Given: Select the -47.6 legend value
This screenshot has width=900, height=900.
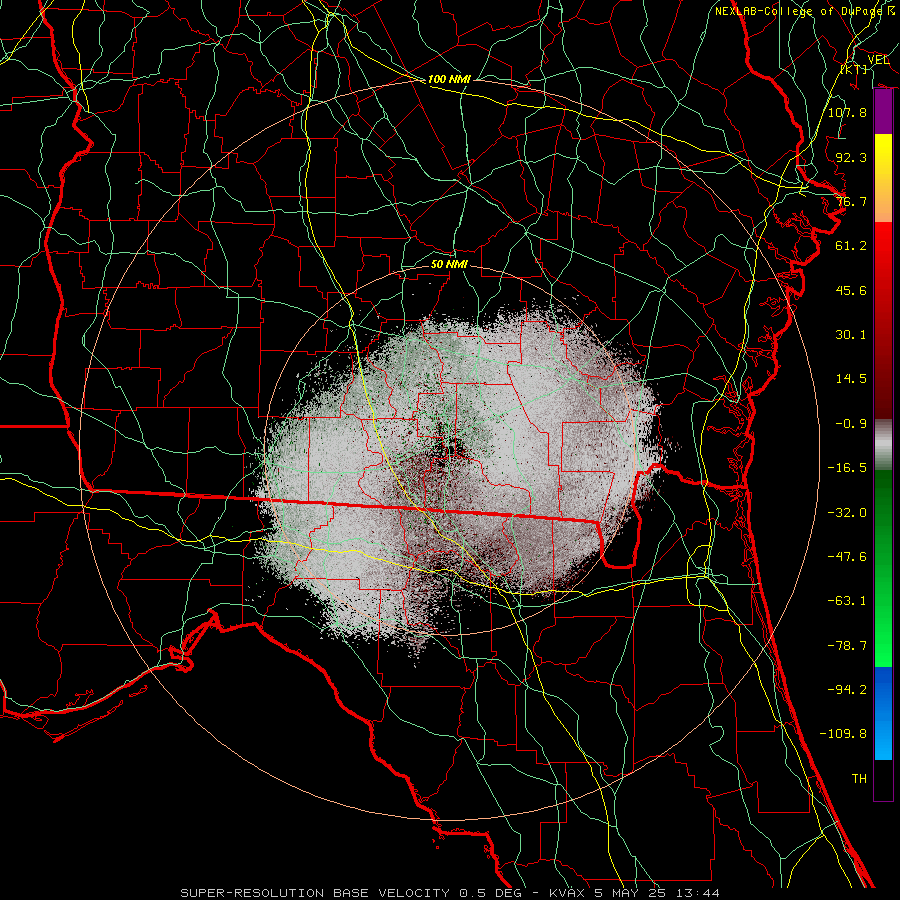Looking at the screenshot, I should 847,557.
